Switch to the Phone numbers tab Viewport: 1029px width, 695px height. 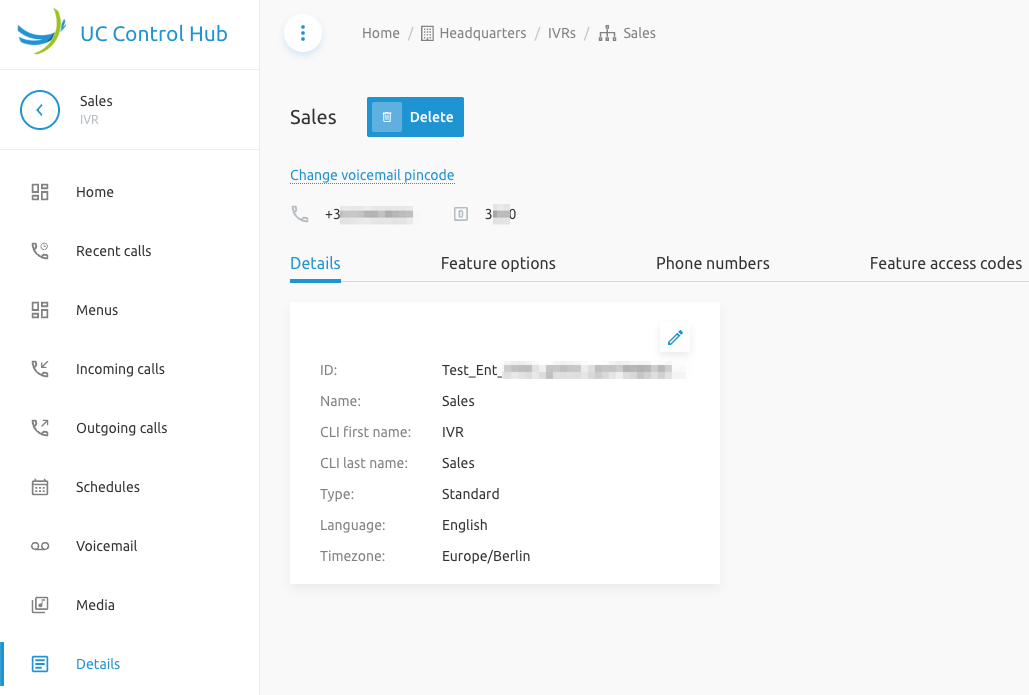(712, 264)
